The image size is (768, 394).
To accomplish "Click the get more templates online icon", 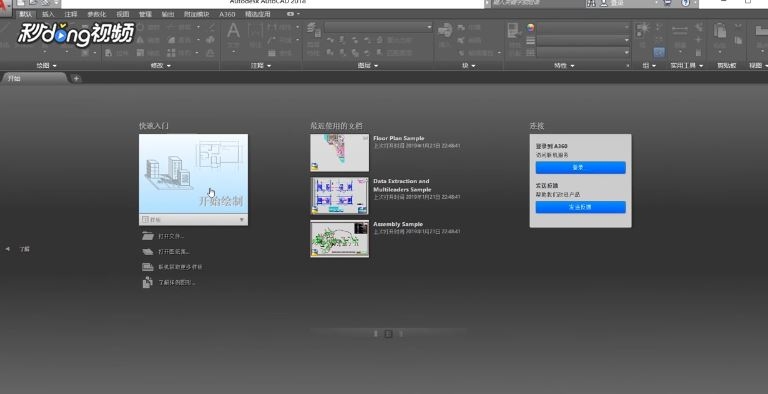I will [147, 267].
